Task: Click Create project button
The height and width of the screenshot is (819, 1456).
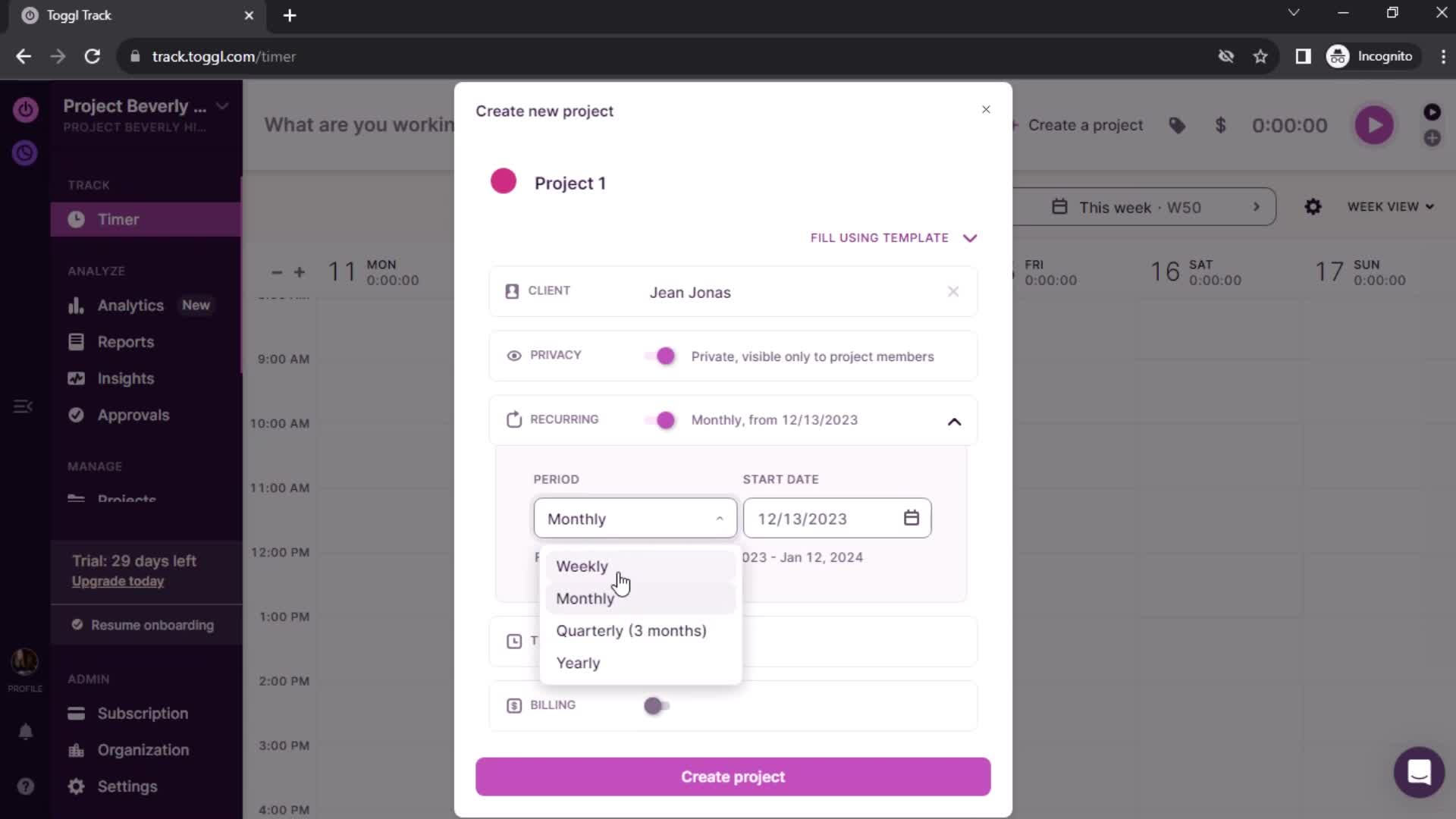Action: (733, 777)
